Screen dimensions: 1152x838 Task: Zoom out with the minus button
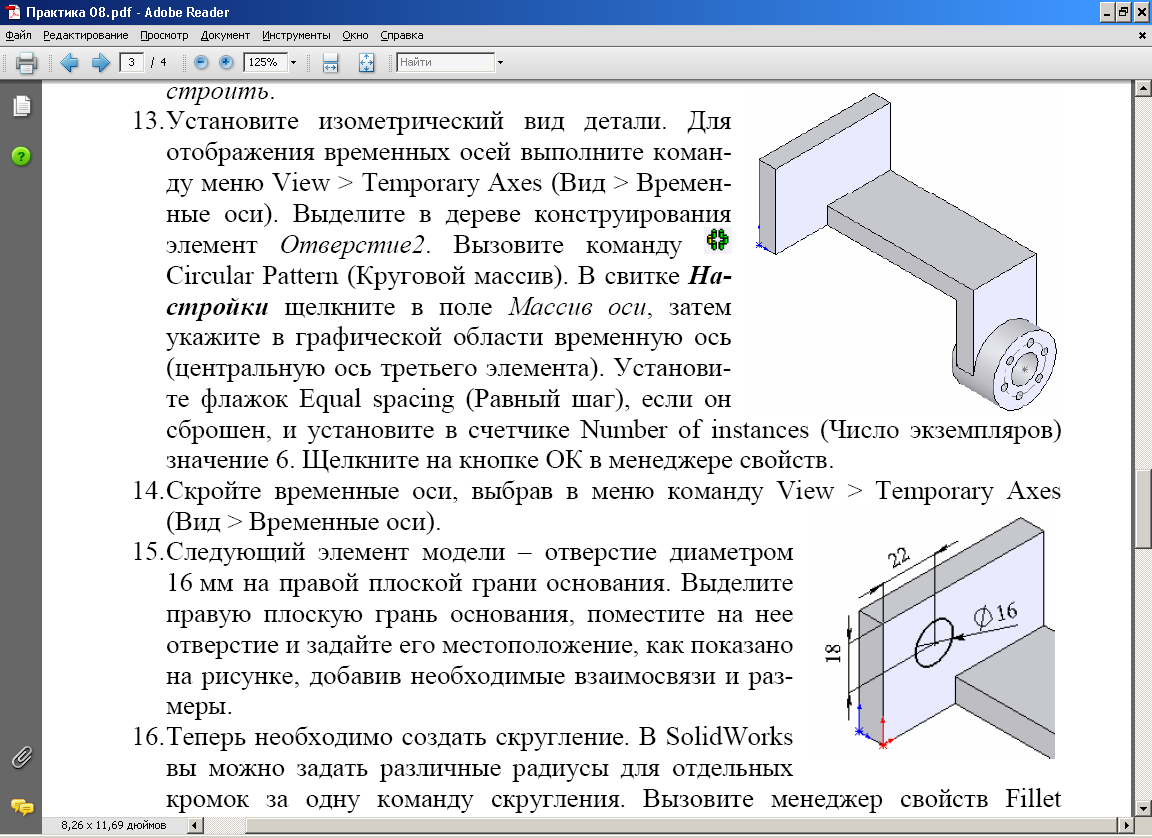(x=201, y=63)
